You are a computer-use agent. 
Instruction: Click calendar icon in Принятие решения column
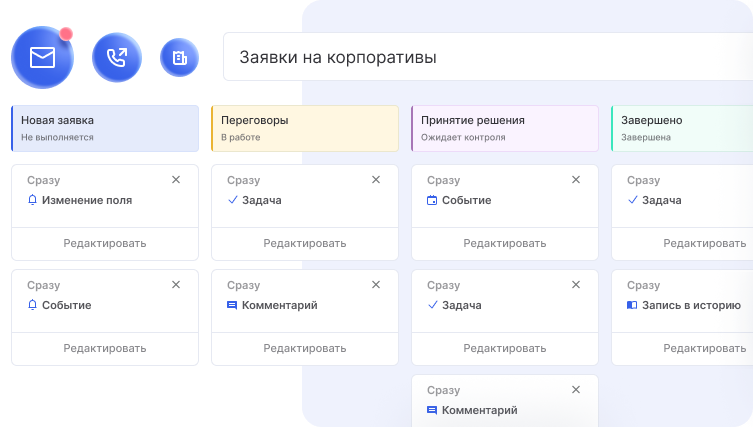432,200
